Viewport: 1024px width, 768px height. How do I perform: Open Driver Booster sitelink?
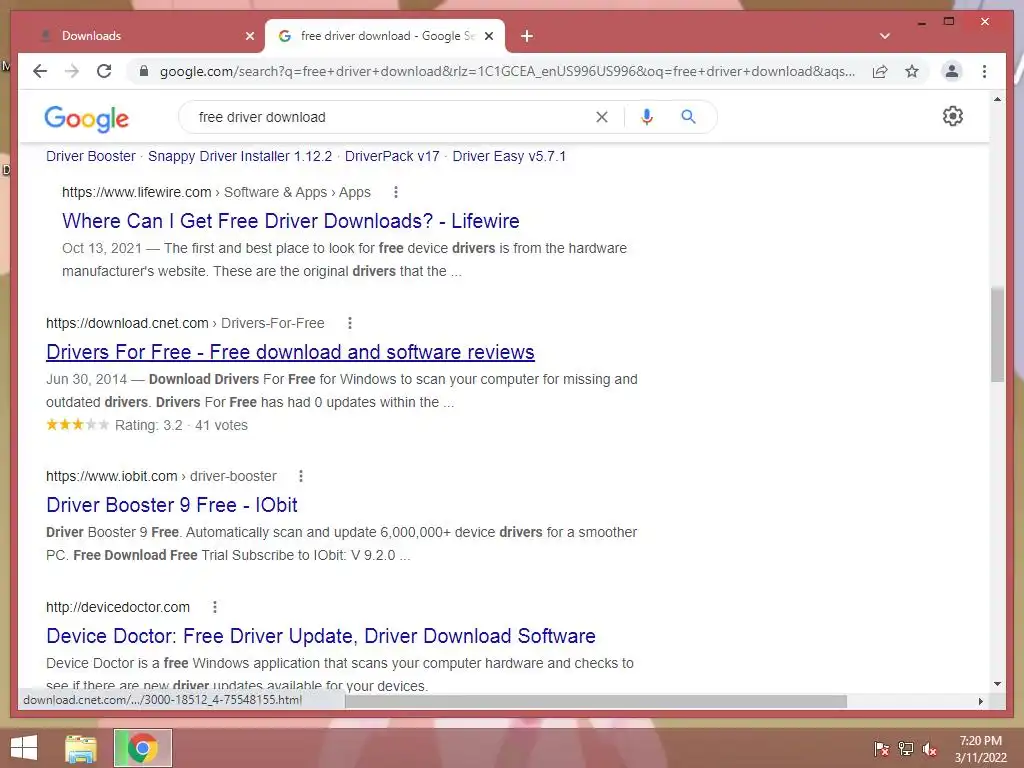tap(91, 156)
